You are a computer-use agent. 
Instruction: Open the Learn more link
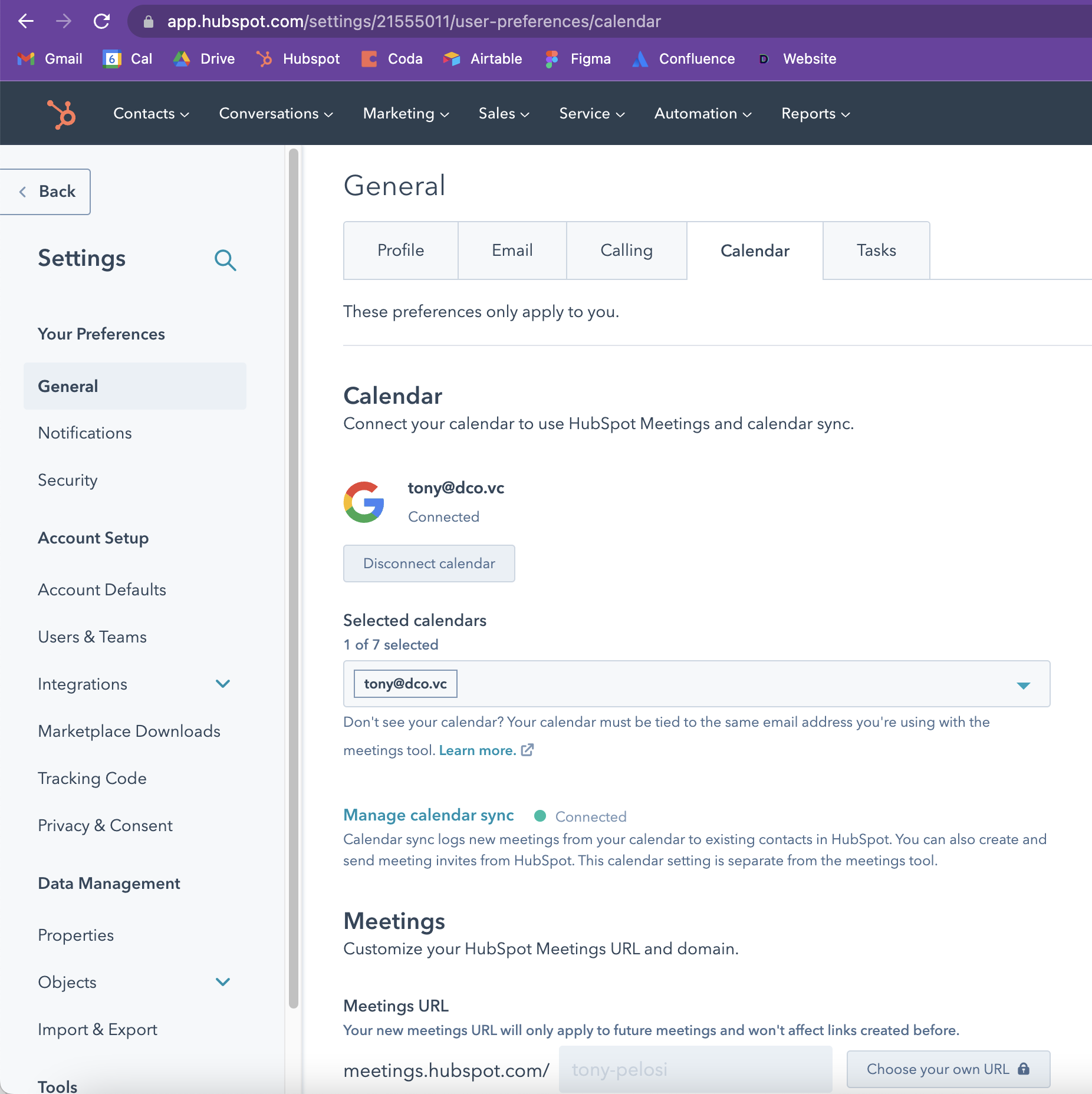pos(478,750)
